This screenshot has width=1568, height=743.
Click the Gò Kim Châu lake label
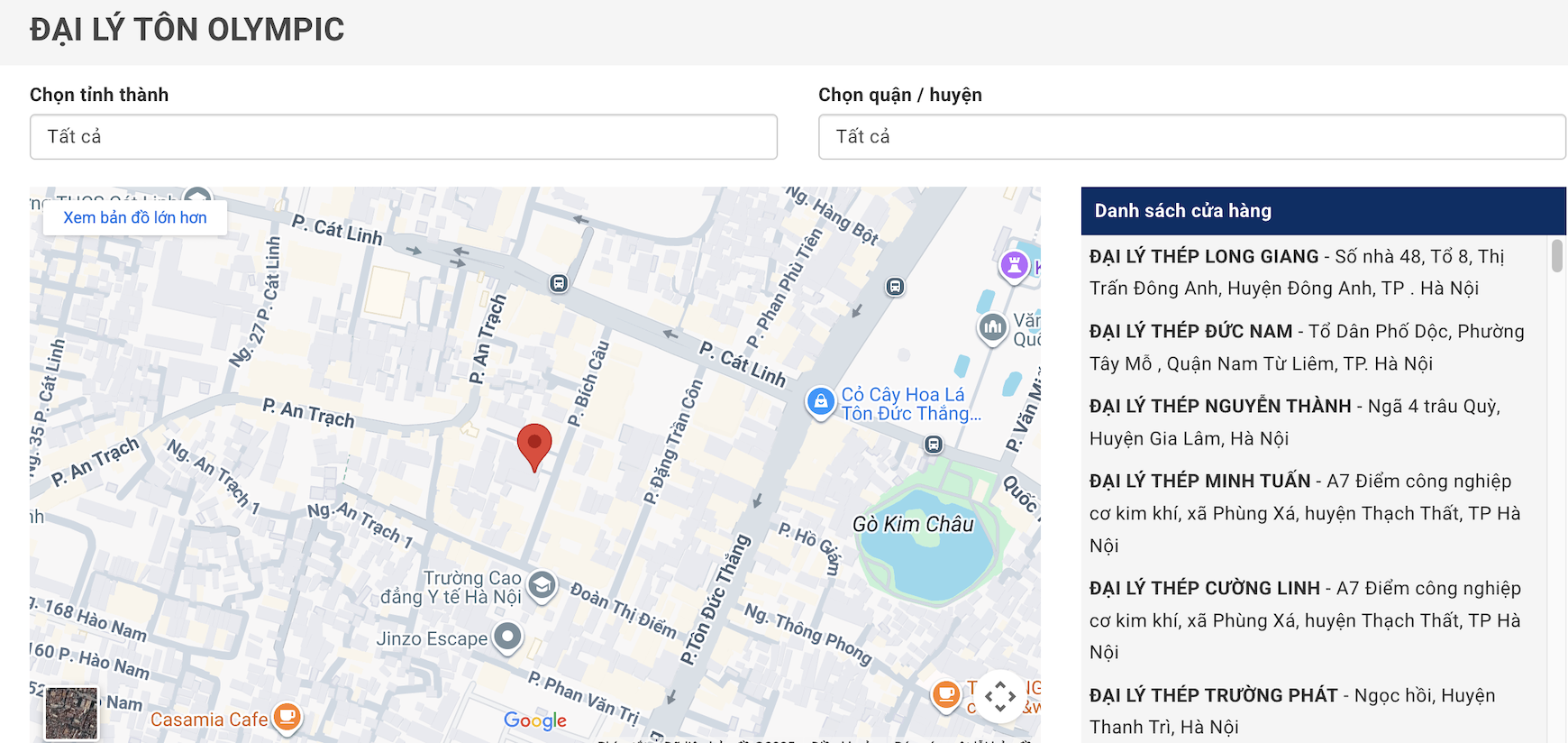pos(913,524)
